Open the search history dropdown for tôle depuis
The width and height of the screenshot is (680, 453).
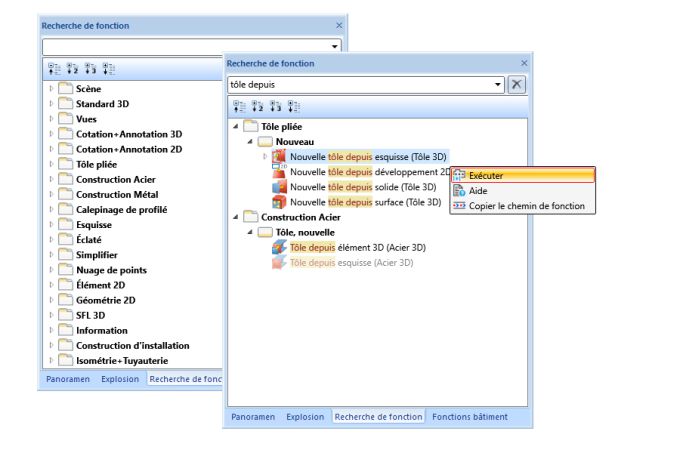click(499, 85)
